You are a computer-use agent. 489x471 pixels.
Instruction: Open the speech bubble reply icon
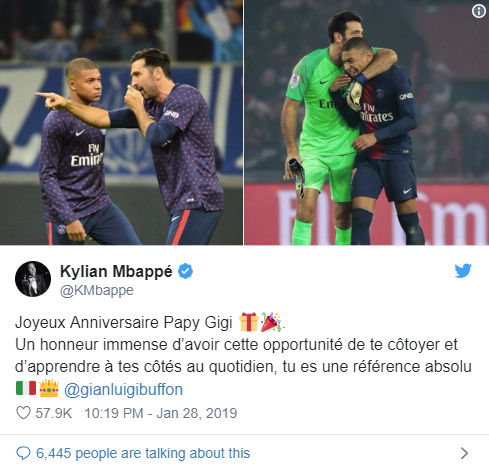click(23, 453)
